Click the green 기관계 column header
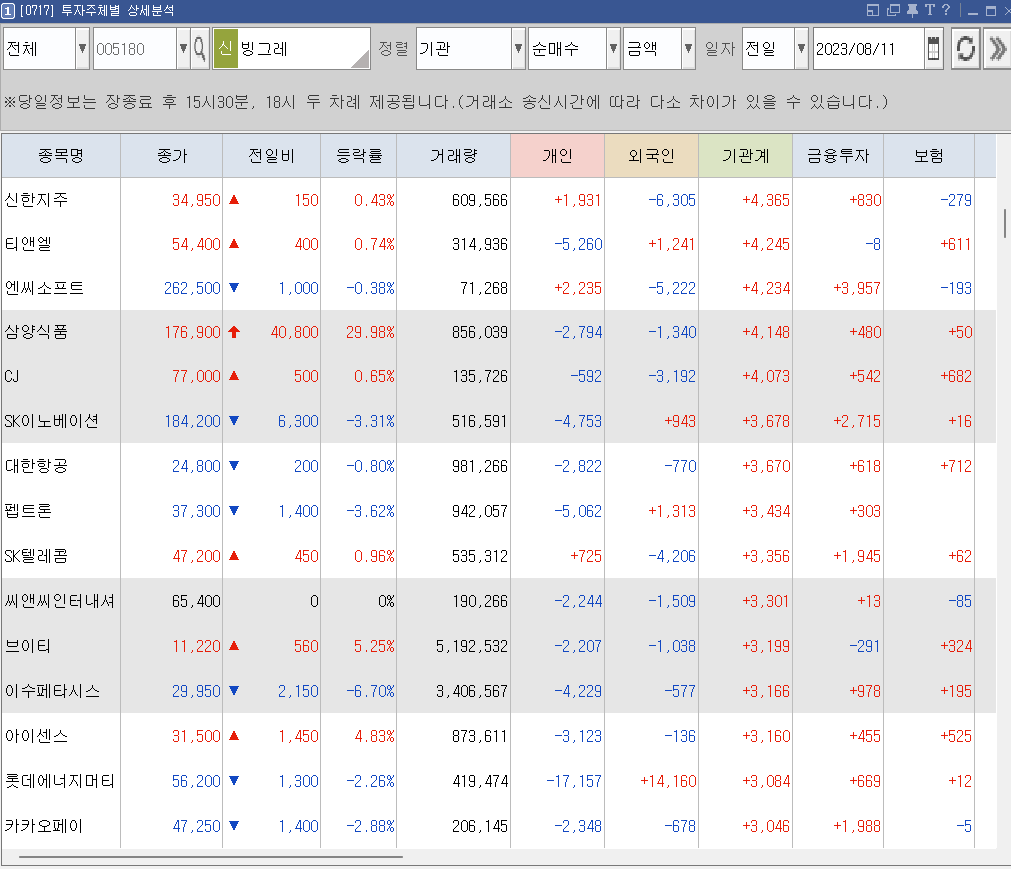 [x=745, y=155]
